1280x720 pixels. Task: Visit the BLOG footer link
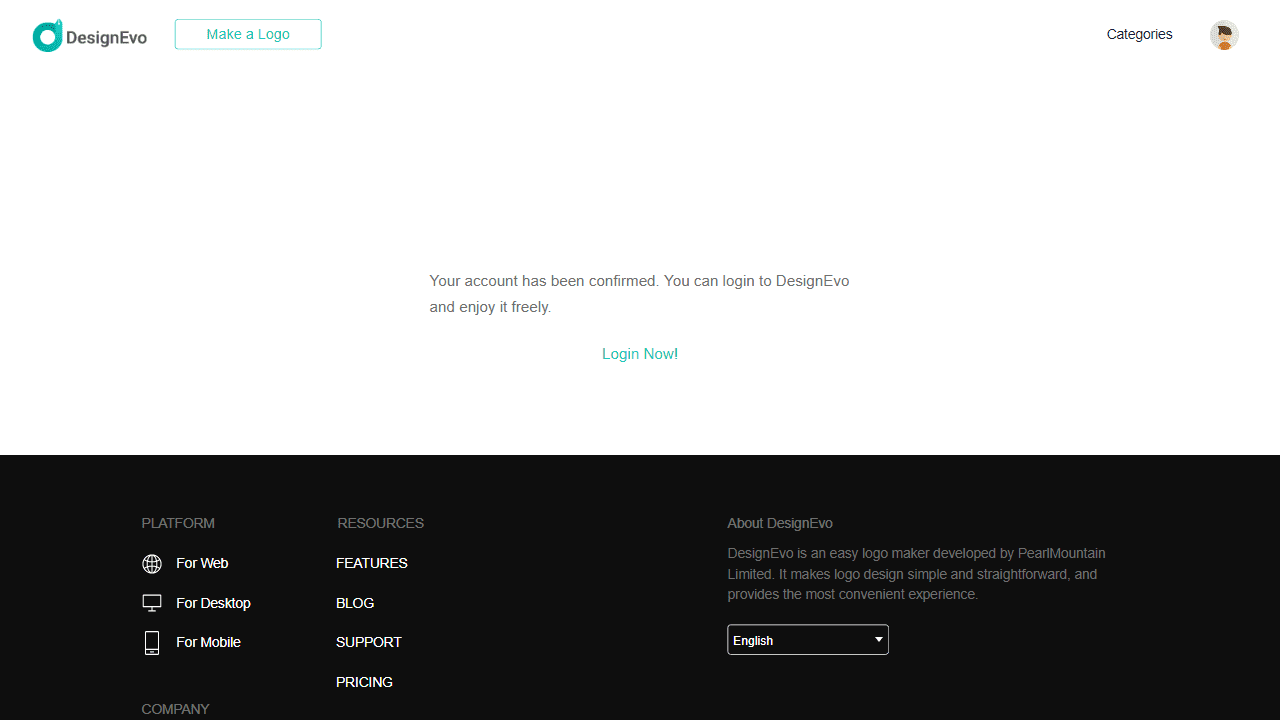[x=355, y=603]
